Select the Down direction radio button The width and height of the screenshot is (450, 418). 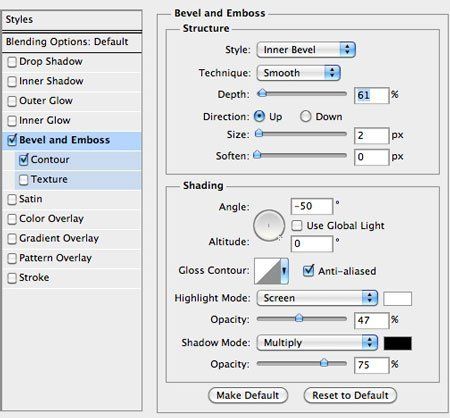(305, 116)
